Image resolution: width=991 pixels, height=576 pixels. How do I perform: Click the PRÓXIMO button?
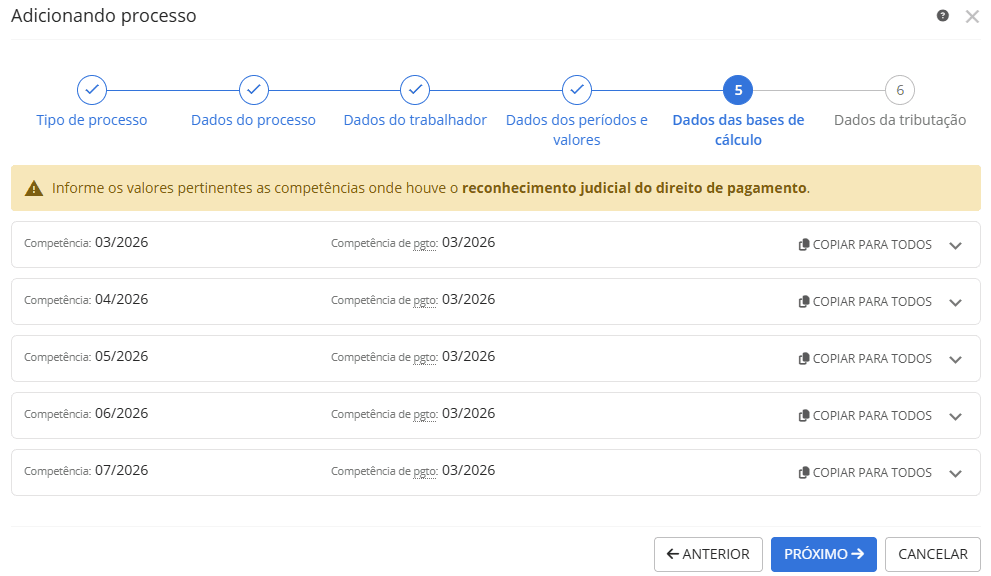pos(823,553)
